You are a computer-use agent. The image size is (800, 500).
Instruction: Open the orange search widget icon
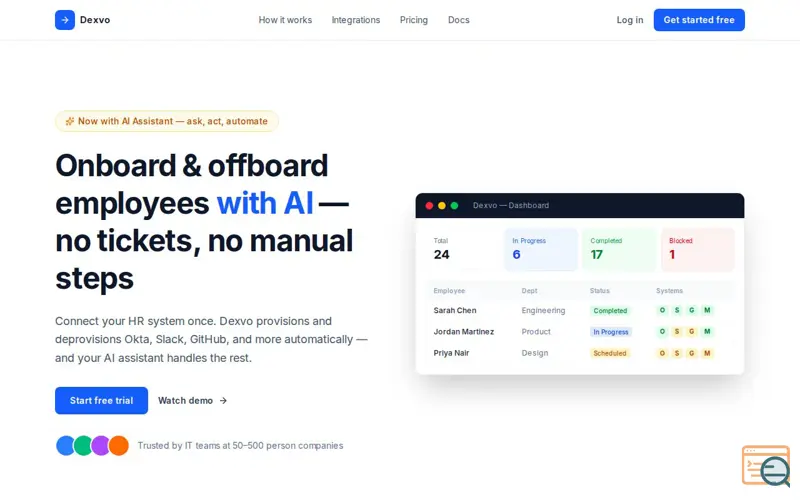(x=766, y=466)
